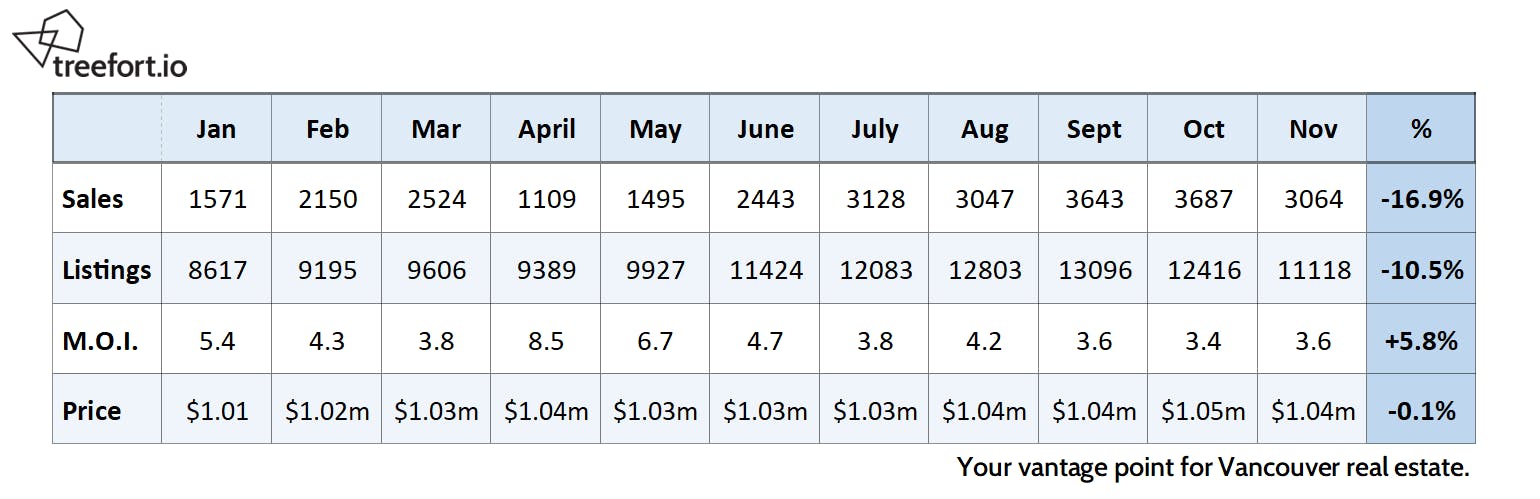Click the June listings value 11424
The width and height of the screenshot is (1540, 499).
[765, 270]
